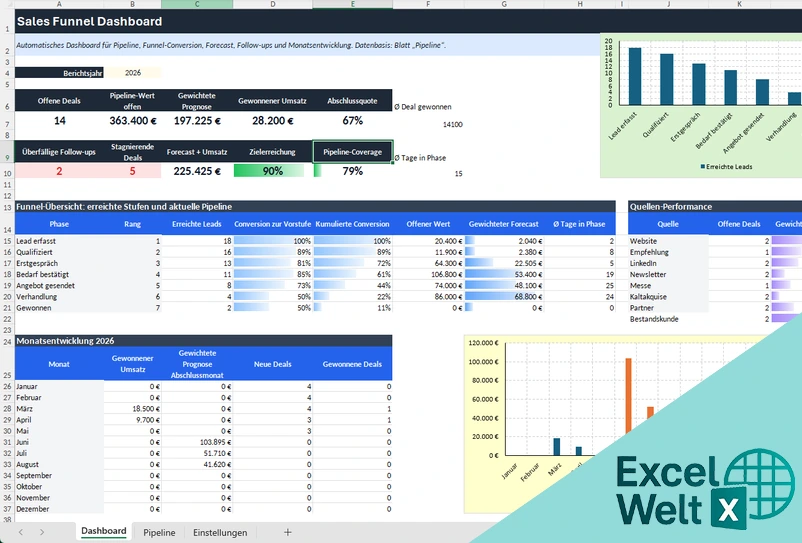Select the Gewichteter Forecast column header
The width and height of the screenshot is (802, 543).
(504, 224)
